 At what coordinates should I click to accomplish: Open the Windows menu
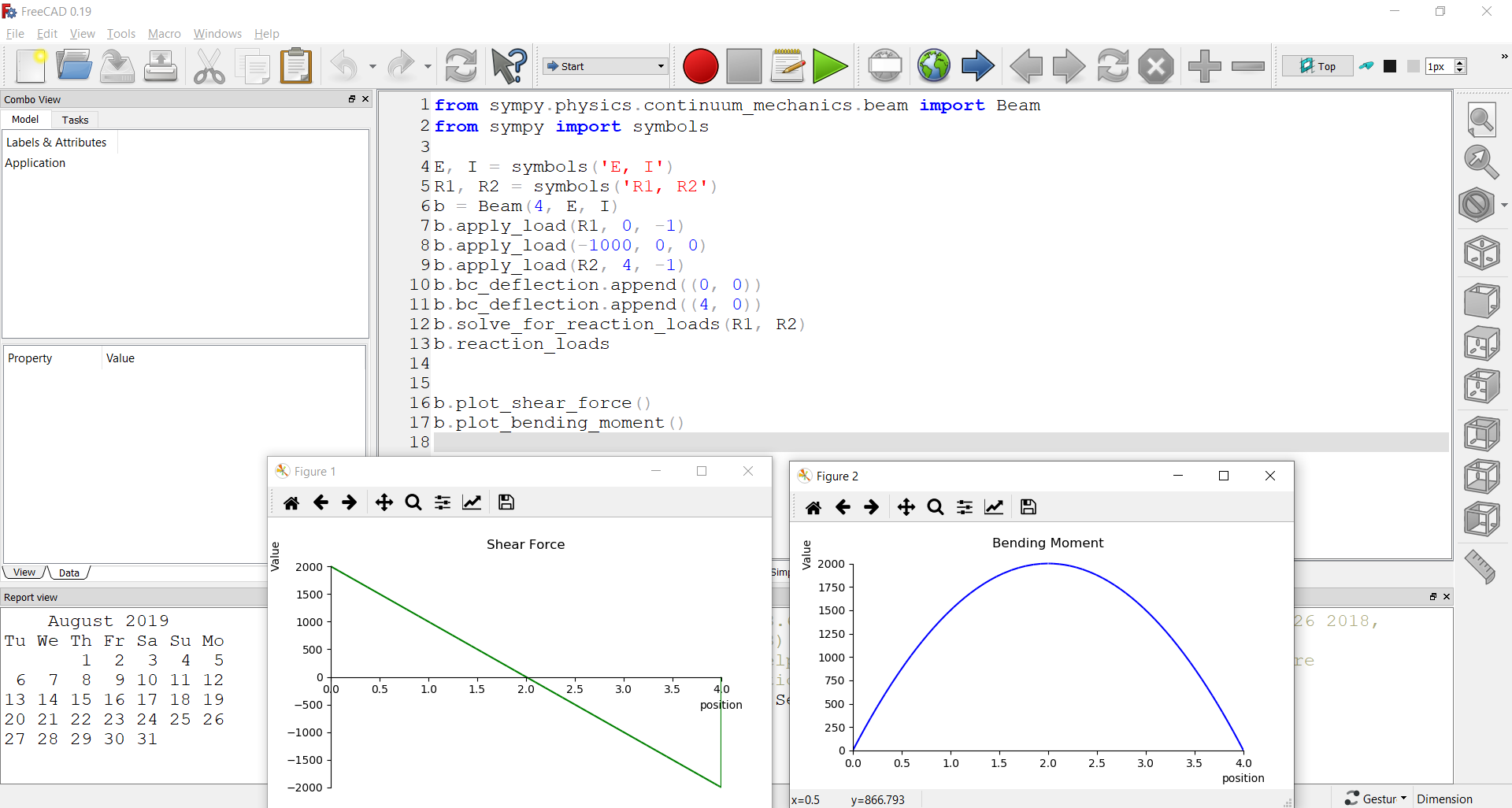[217, 34]
